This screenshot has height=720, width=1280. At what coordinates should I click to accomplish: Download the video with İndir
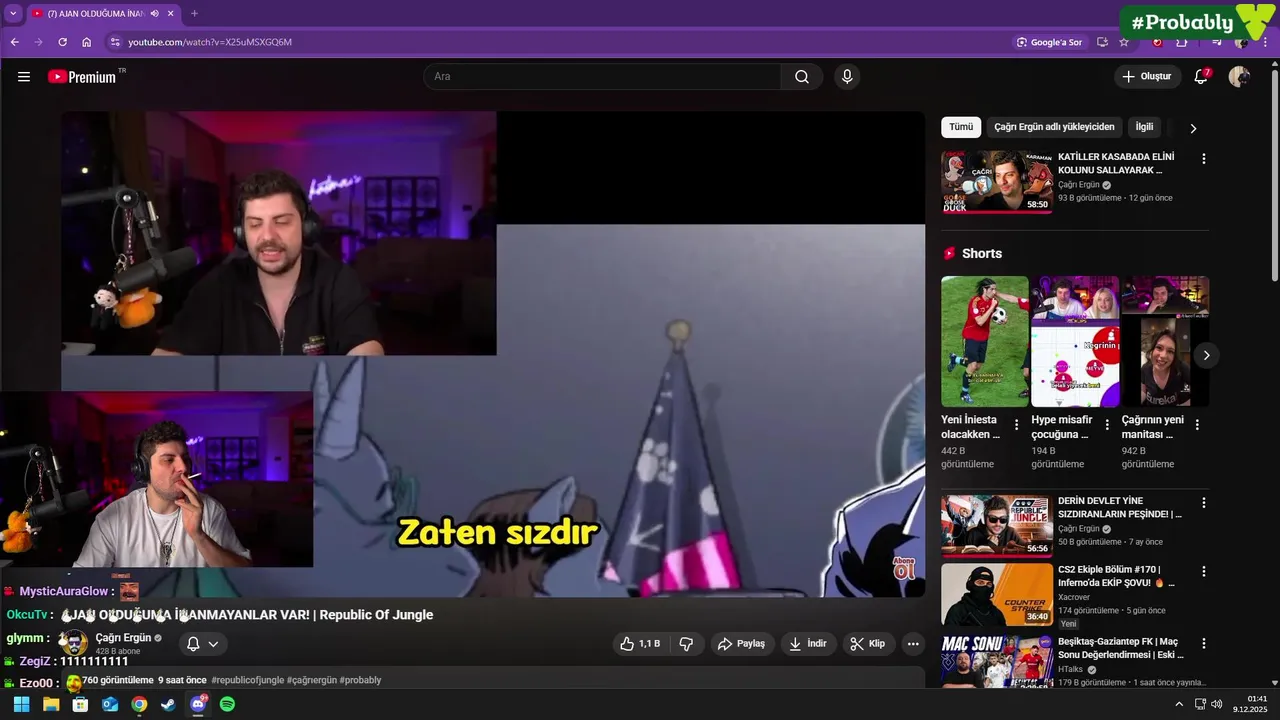(808, 644)
